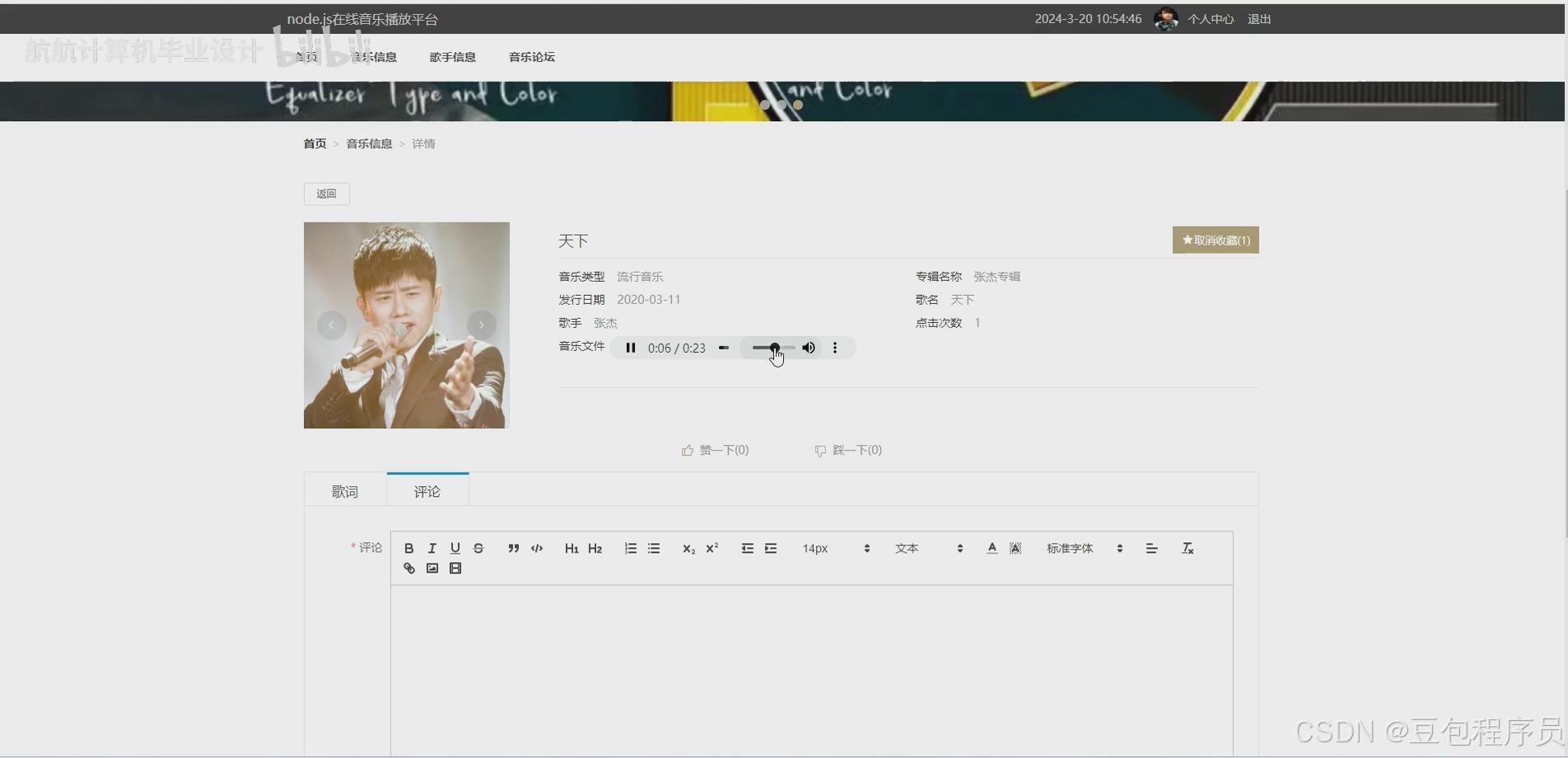Insert a video into the comment

tap(455, 568)
